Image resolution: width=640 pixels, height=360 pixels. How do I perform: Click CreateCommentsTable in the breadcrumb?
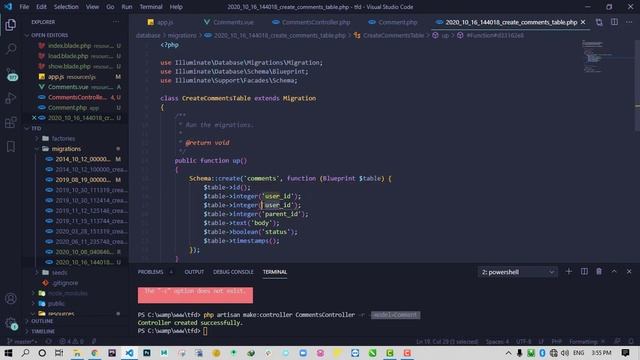pos(393,36)
